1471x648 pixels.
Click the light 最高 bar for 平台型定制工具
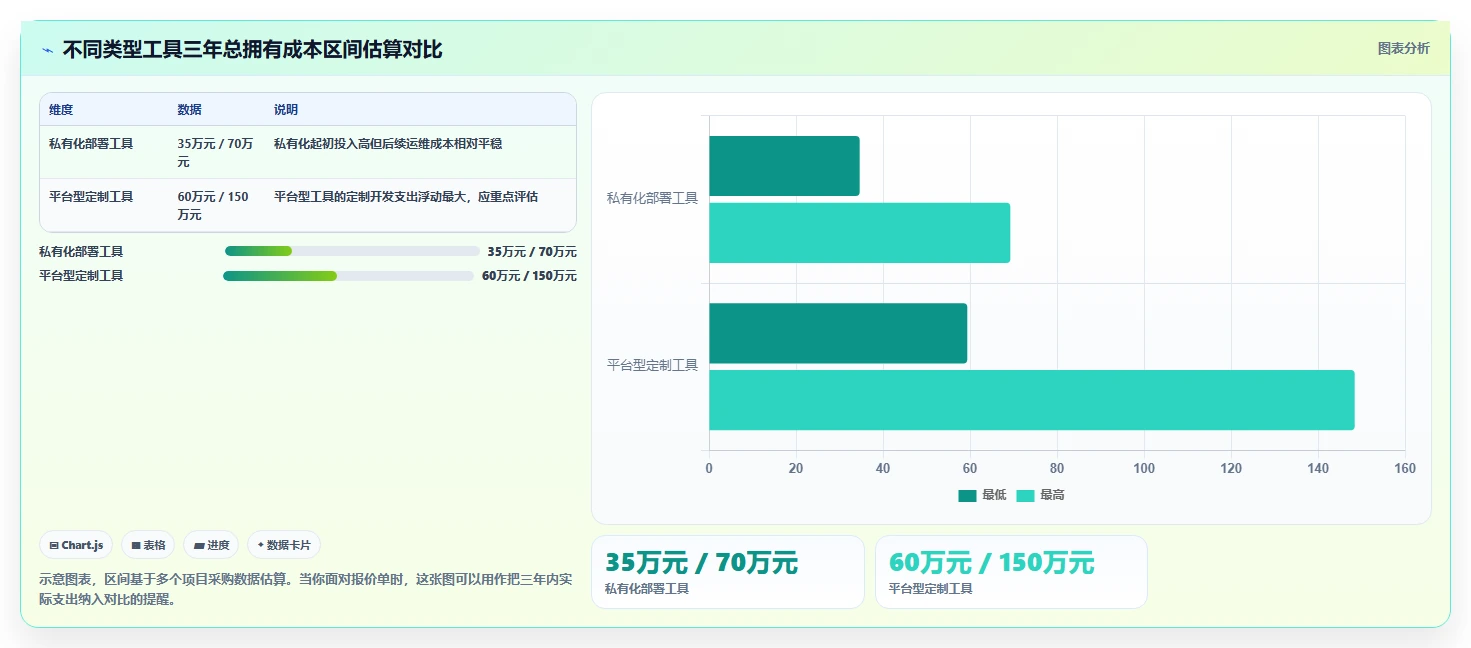coord(1032,400)
